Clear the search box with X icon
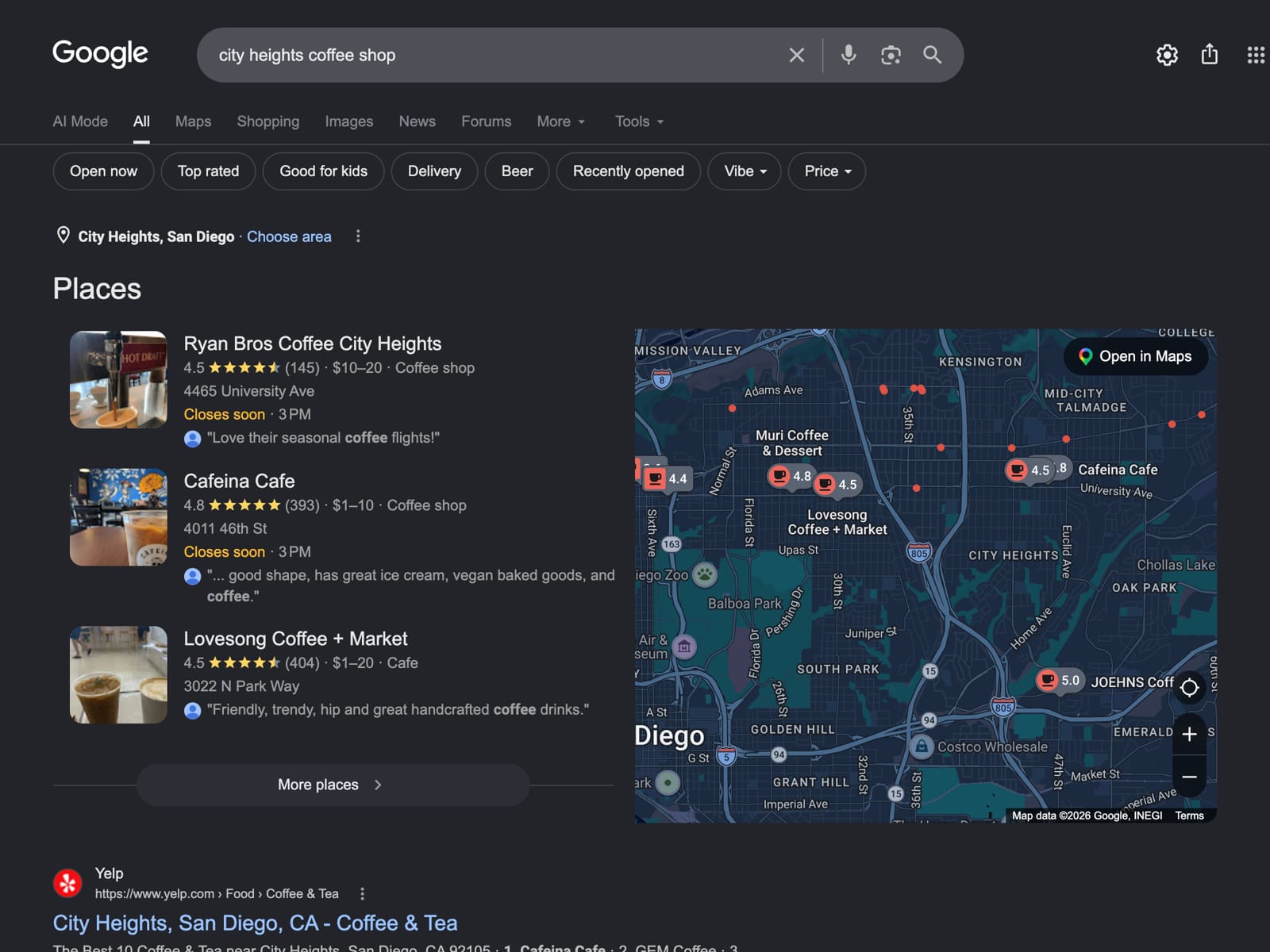 [796, 55]
